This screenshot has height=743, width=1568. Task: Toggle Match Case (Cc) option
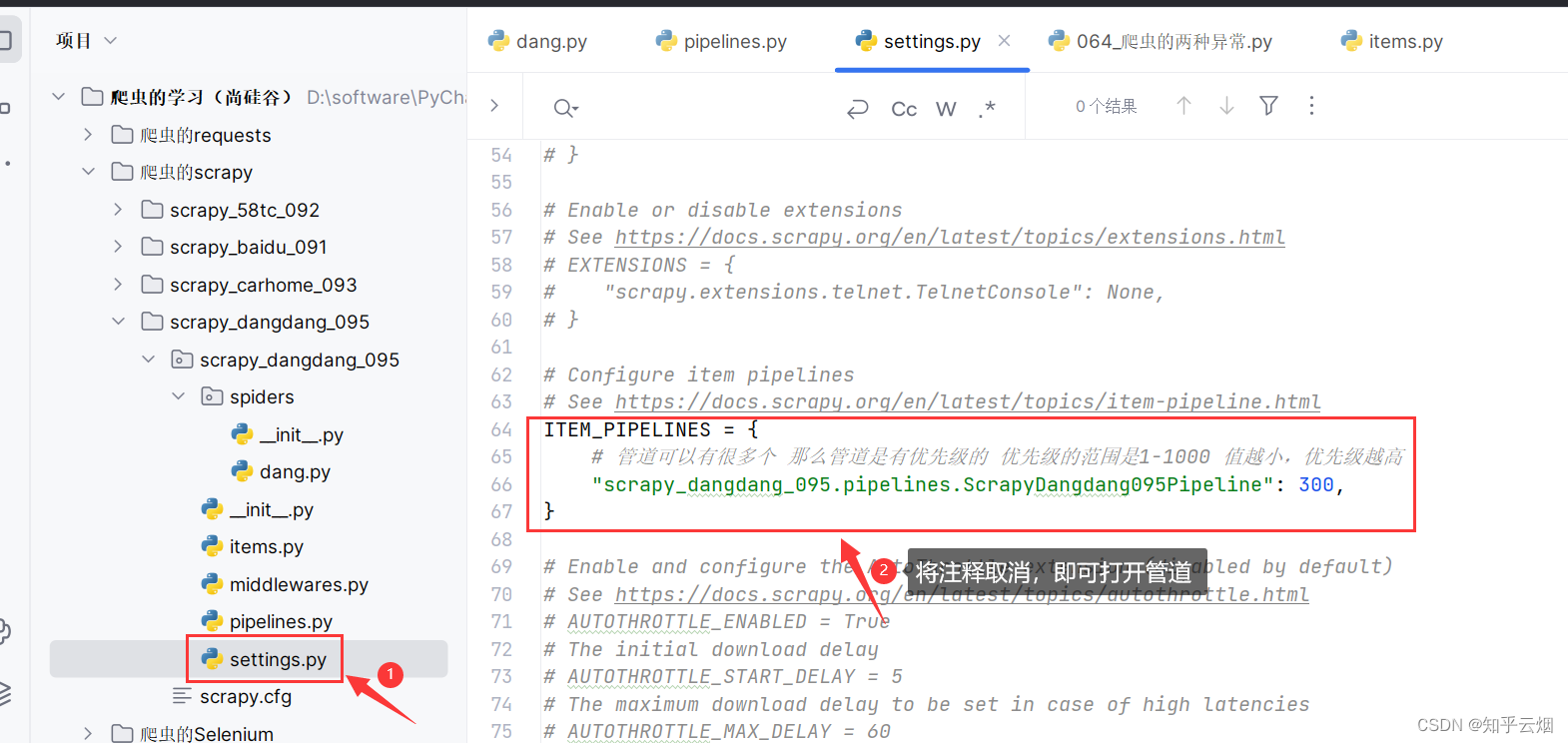click(x=904, y=109)
